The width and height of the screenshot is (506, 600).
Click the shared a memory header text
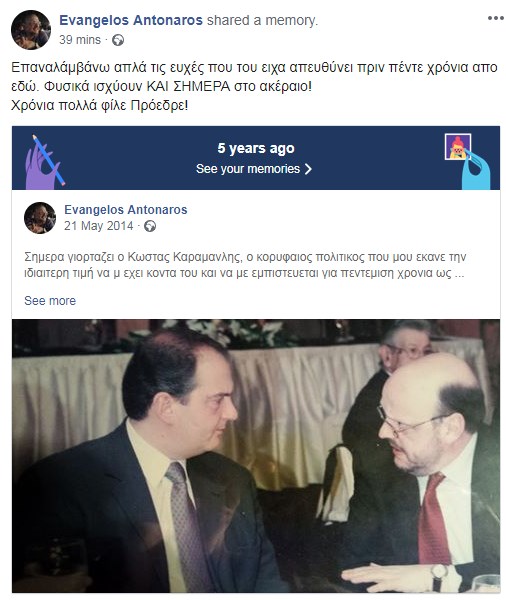tap(262, 20)
